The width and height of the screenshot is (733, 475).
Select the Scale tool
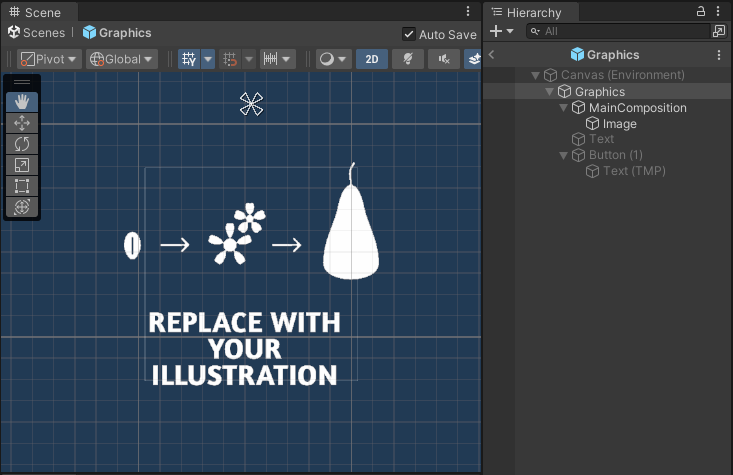[22, 165]
